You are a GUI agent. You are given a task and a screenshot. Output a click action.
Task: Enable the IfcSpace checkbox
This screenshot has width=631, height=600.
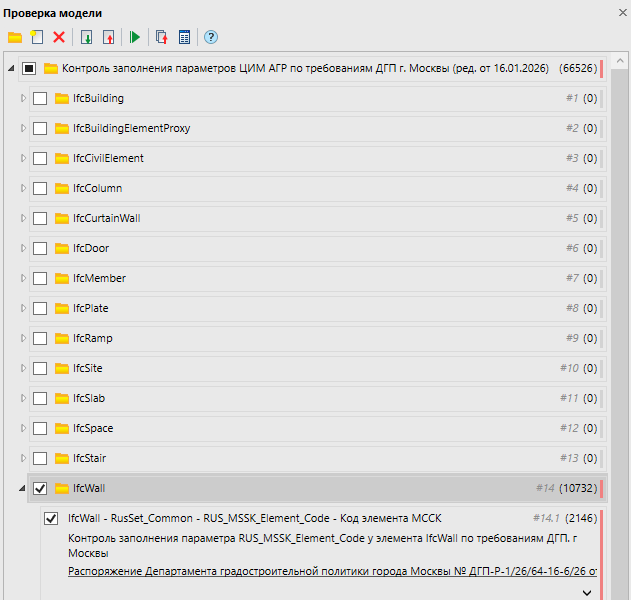[40, 429]
